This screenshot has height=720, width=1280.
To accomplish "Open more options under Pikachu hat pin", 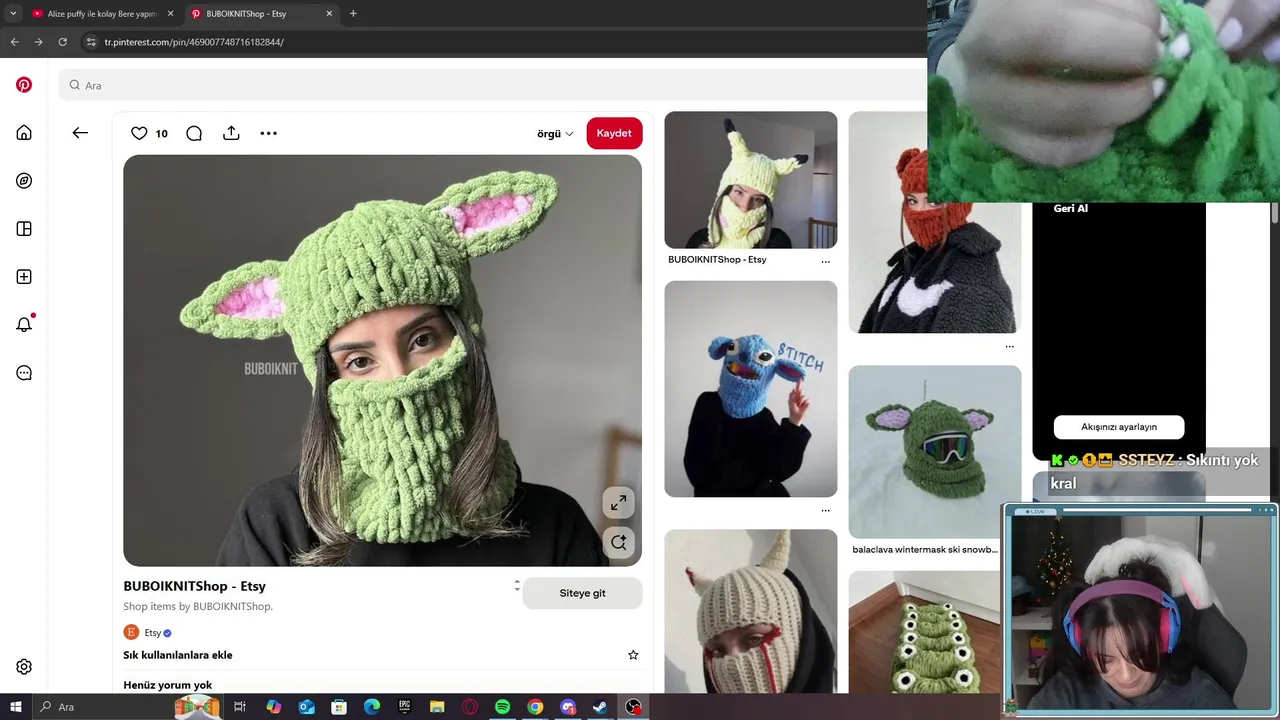I will click(x=825, y=261).
